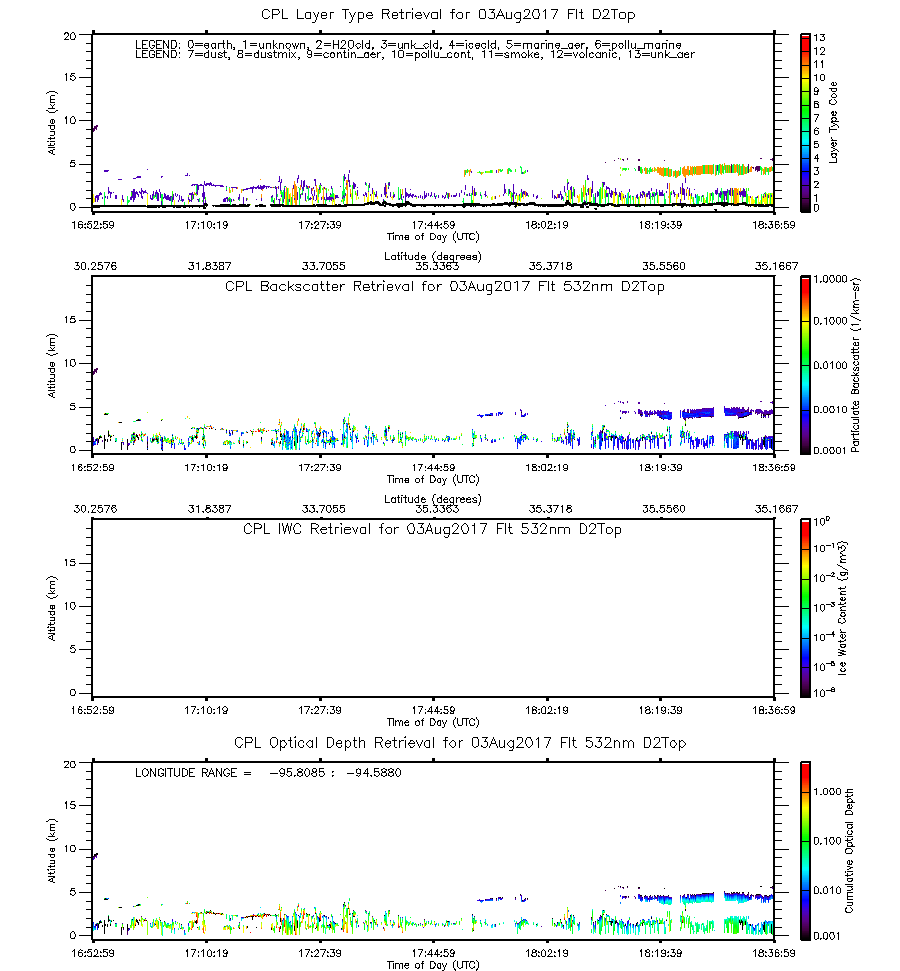Click tick 1.000 on the optical depth scale
The image size is (900, 971).
coord(827,791)
